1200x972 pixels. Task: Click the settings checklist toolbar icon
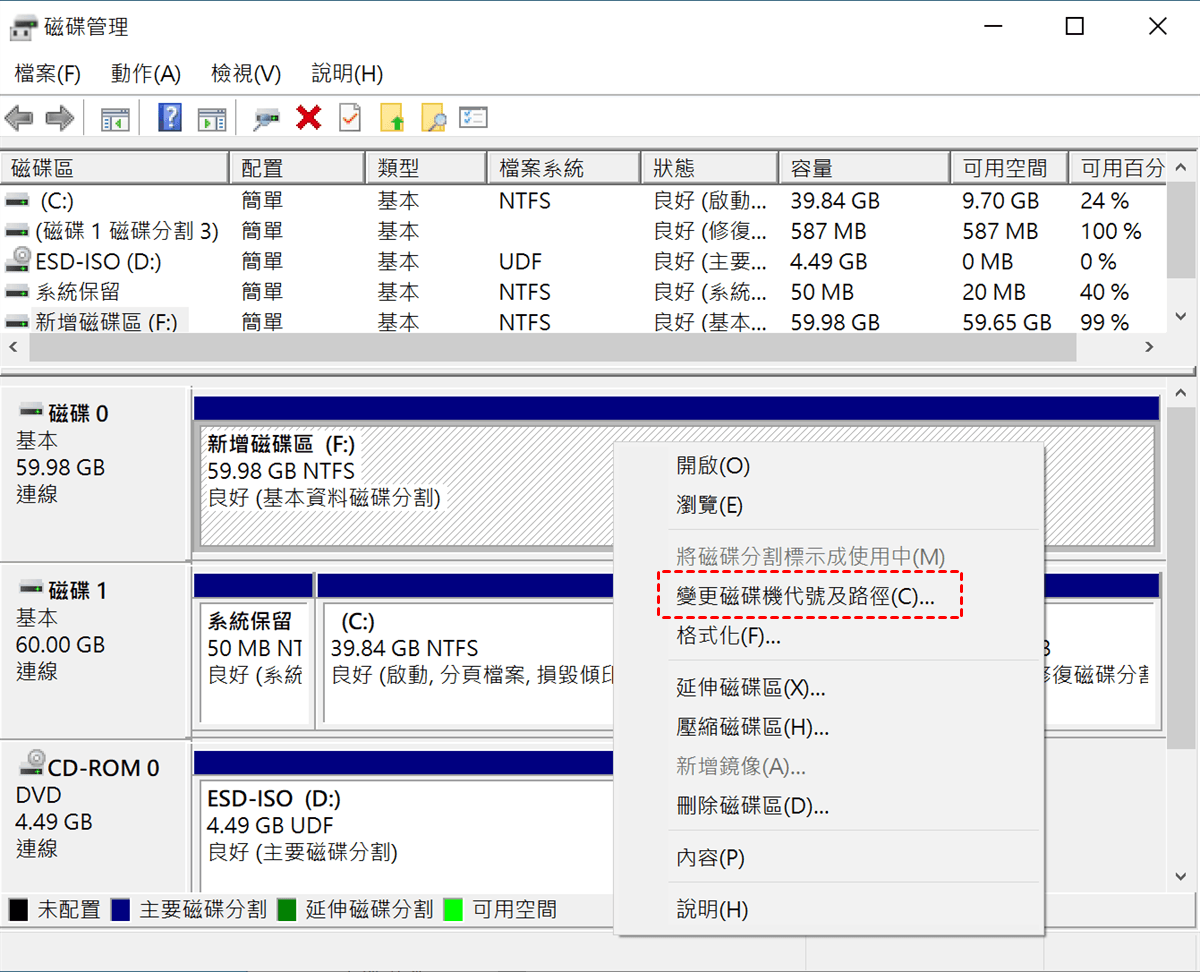tap(473, 118)
